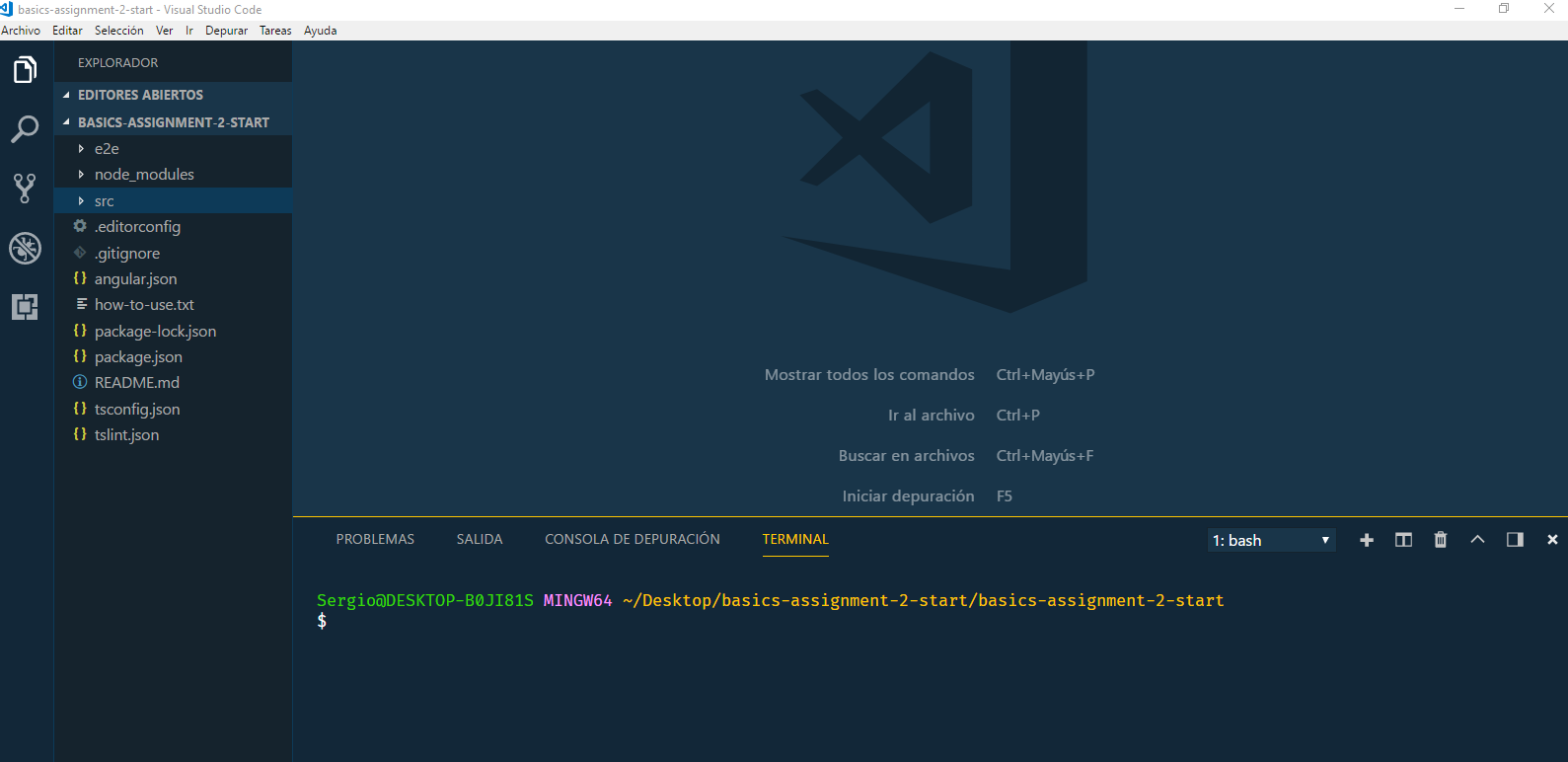
Task: Open the Ir menu
Action: (189, 31)
